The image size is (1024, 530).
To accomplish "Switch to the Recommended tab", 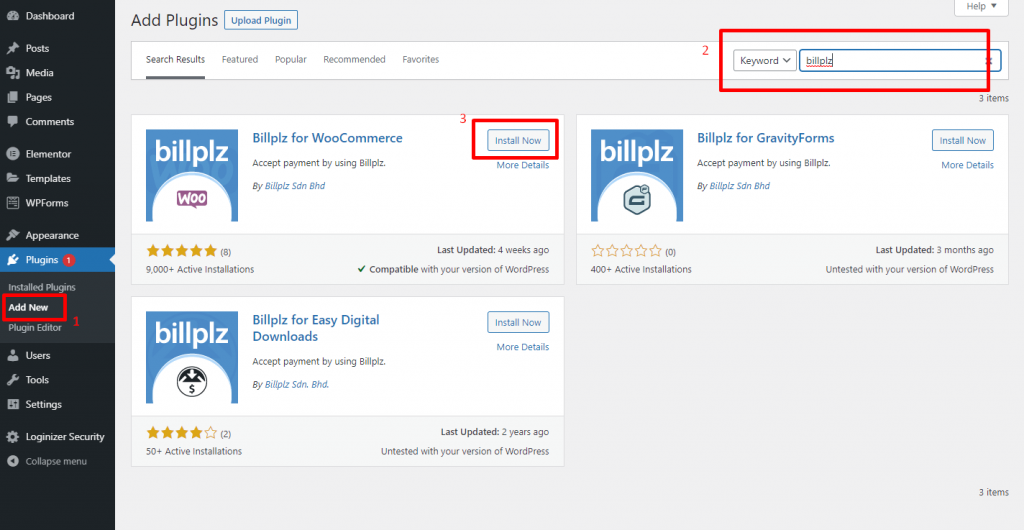I will click(354, 59).
